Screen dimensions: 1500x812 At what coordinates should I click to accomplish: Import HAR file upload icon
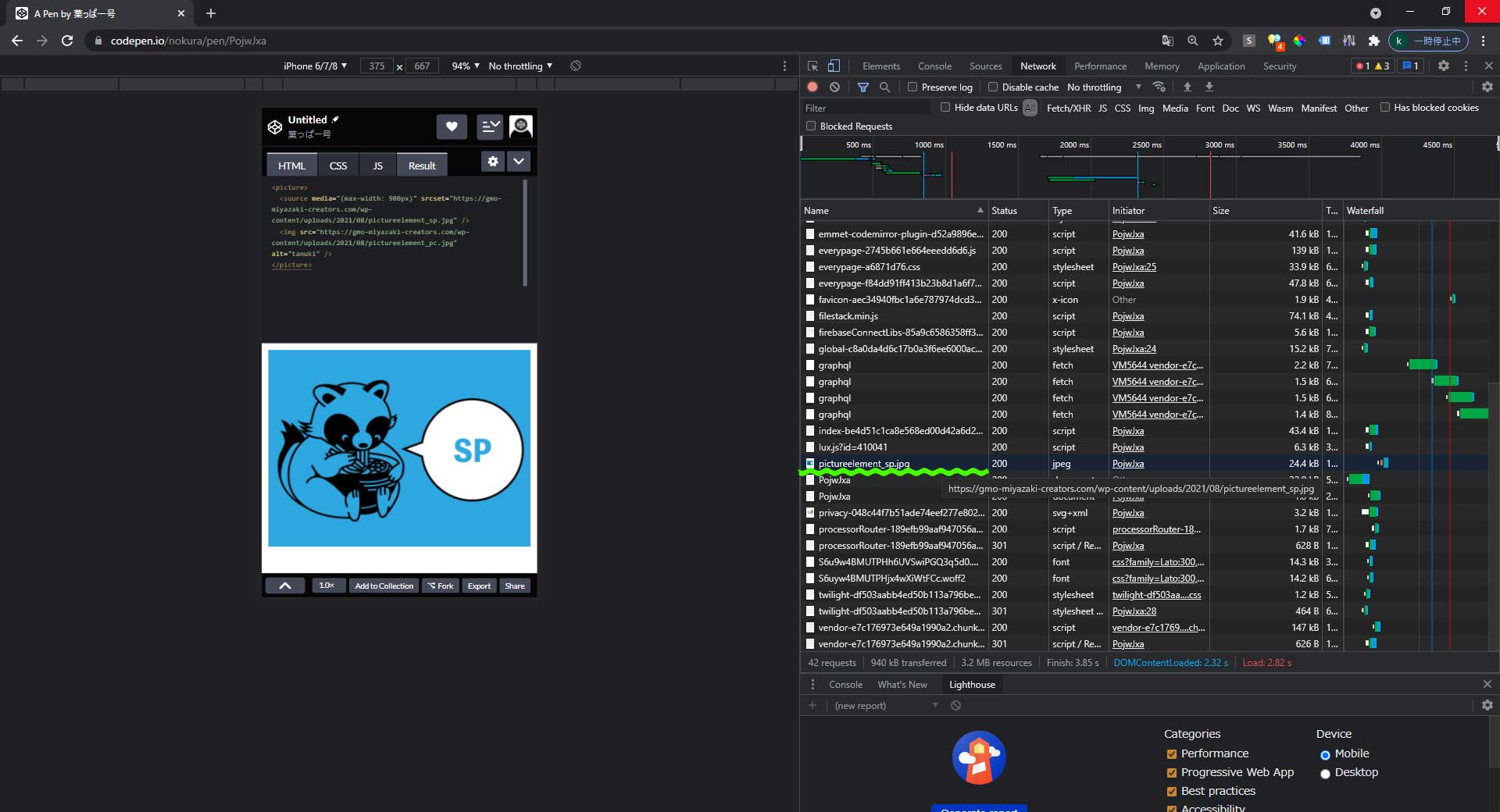tap(1187, 87)
